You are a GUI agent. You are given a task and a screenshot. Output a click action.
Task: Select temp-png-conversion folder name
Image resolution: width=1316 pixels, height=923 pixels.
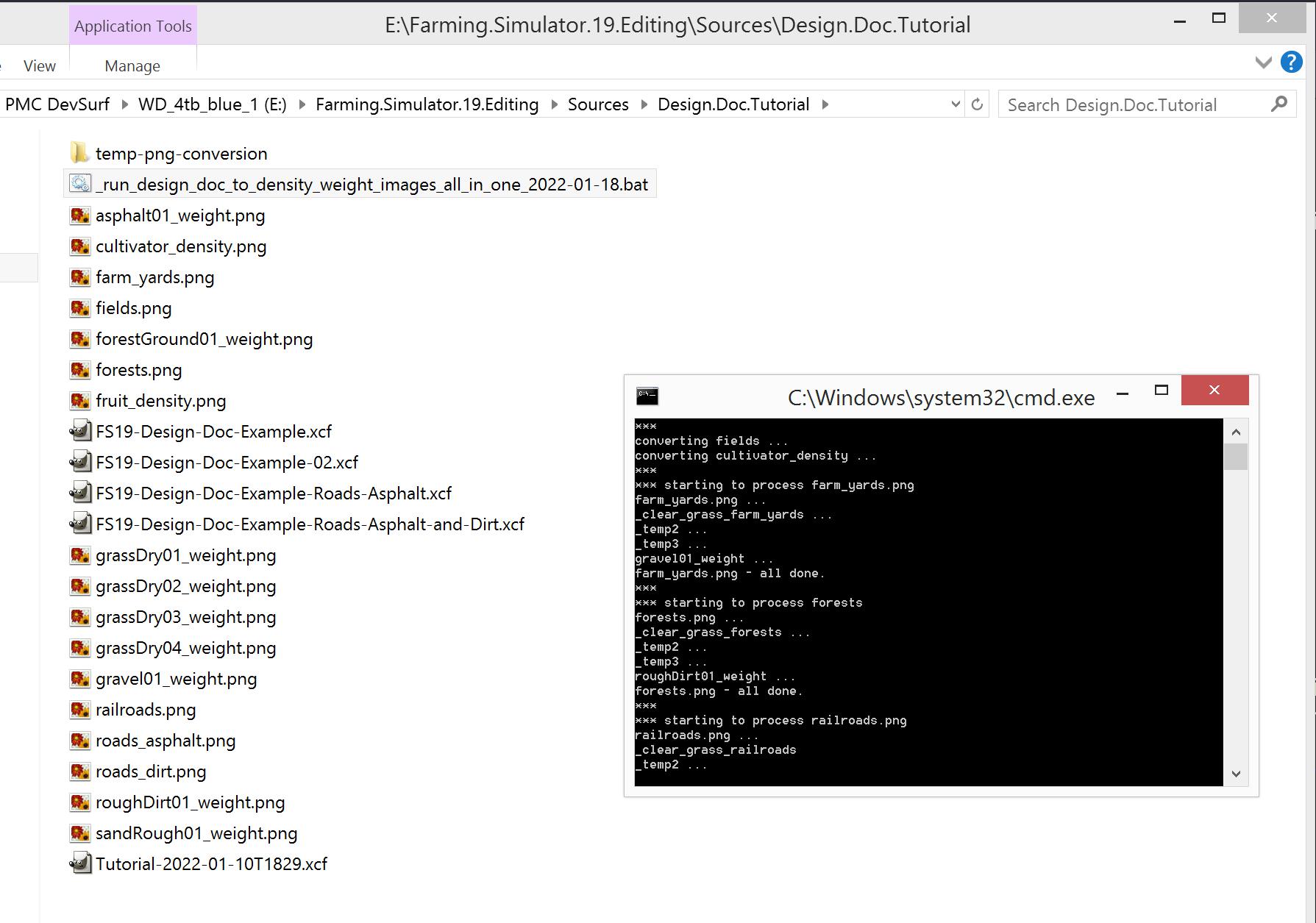181,154
